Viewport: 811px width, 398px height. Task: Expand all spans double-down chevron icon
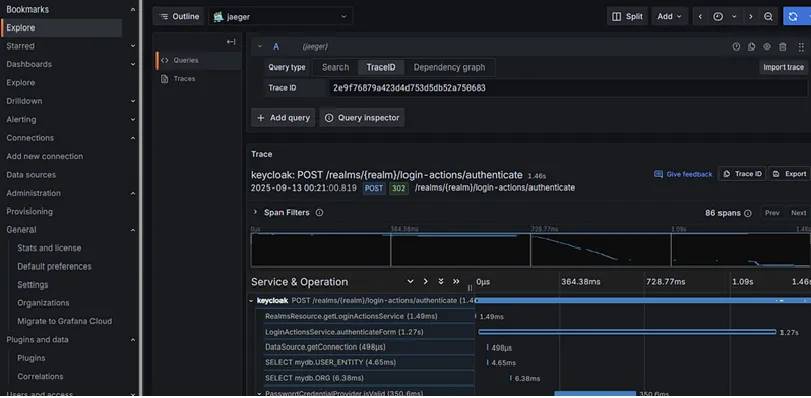tap(441, 282)
